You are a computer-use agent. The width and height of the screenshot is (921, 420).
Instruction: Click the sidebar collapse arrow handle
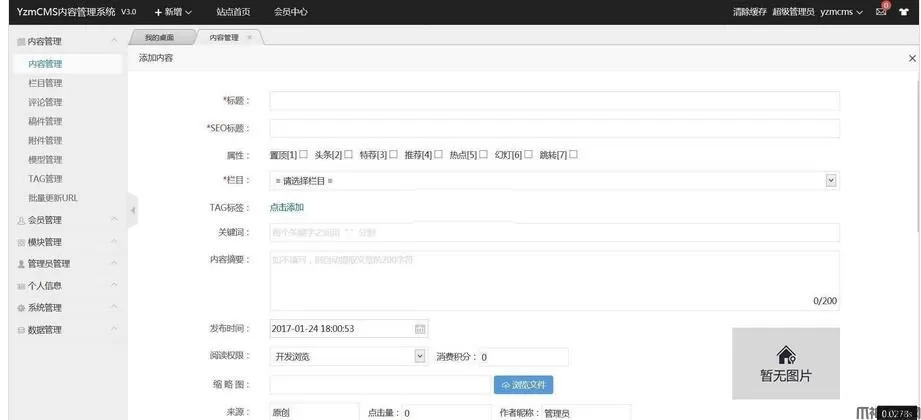132,210
